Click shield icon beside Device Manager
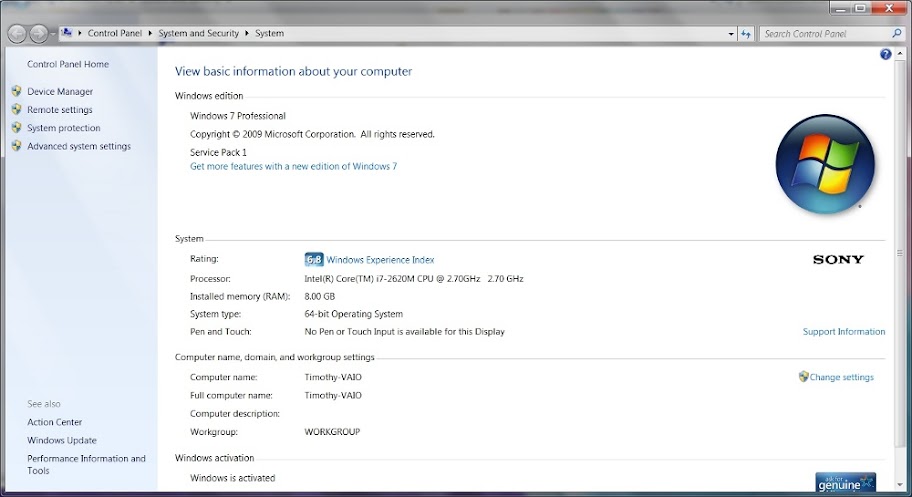912x497 pixels. pos(16,91)
